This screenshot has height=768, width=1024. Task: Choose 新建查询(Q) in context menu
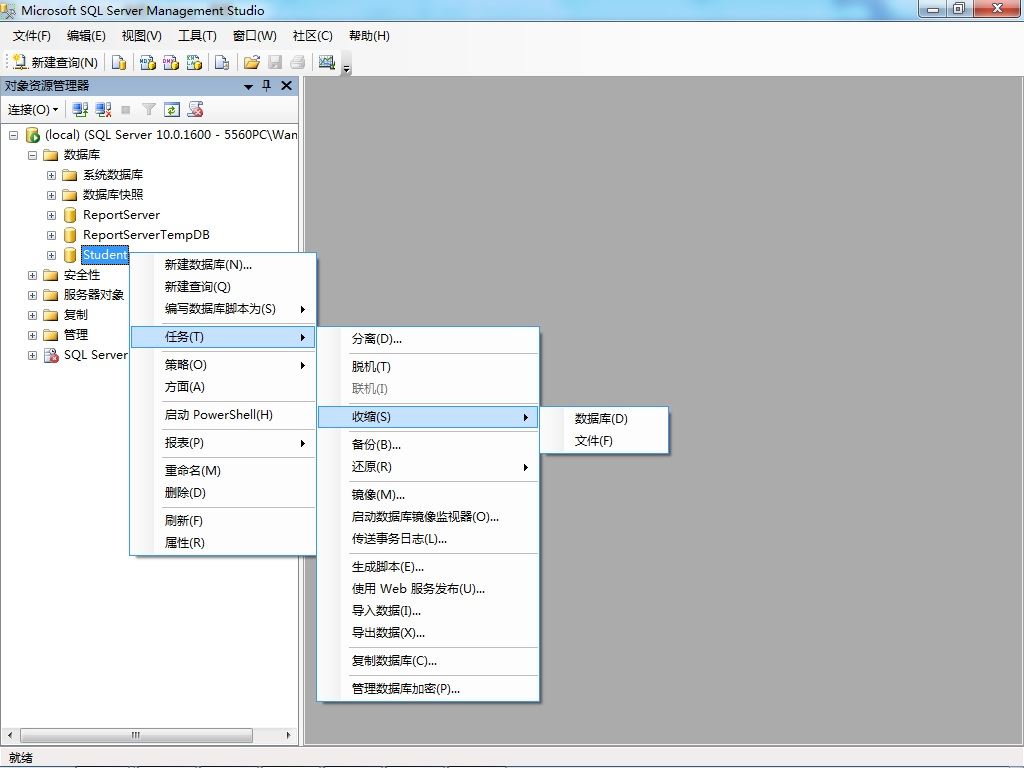tap(223, 287)
